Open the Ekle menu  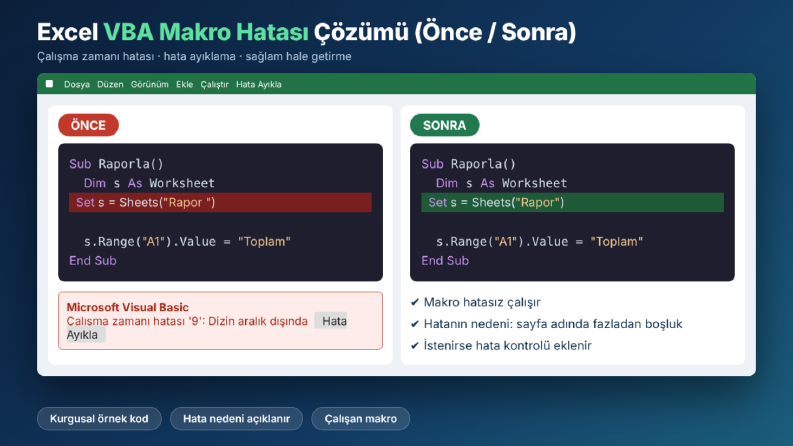[x=185, y=84]
